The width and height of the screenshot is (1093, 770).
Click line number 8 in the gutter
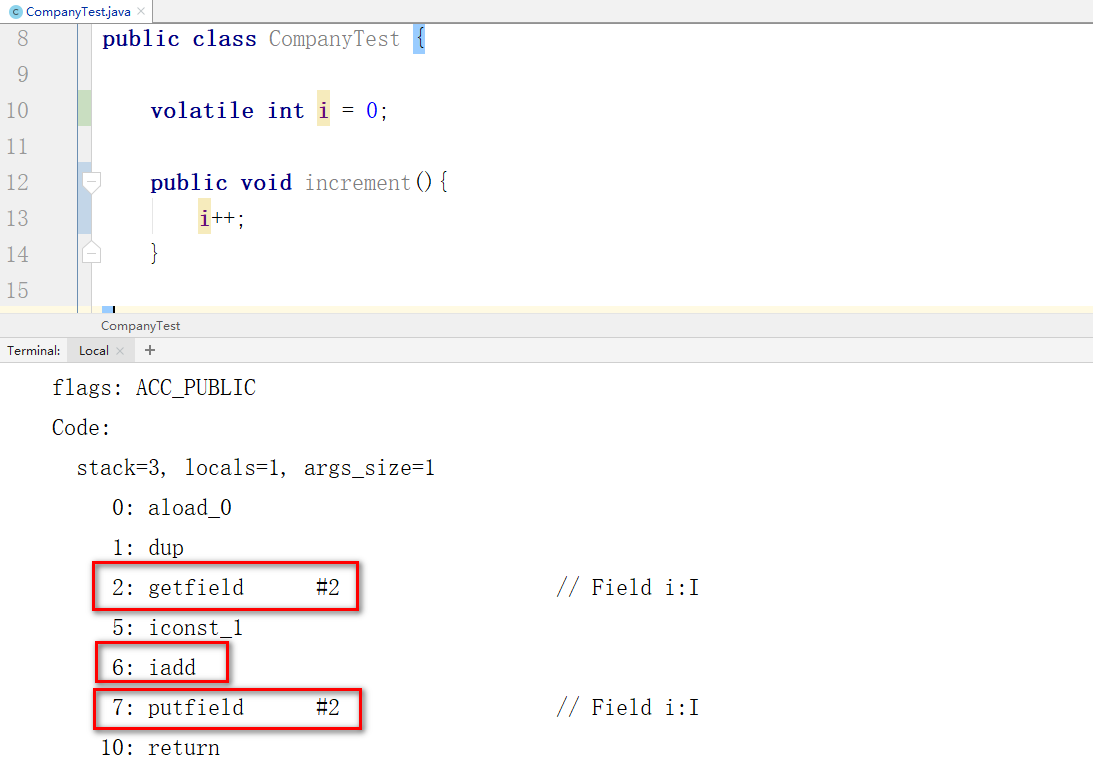22,38
